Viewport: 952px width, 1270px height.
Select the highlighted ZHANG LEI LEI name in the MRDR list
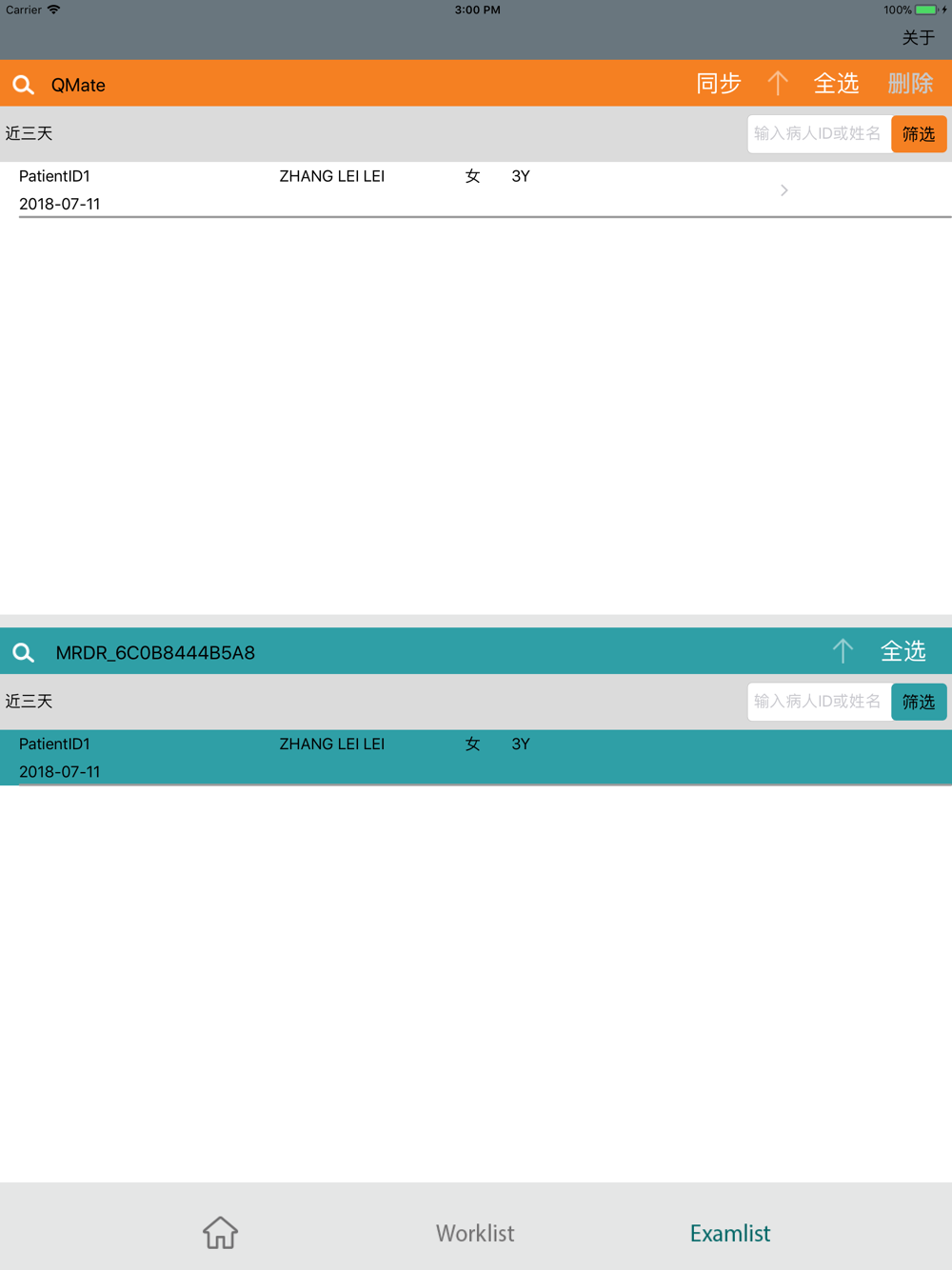pos(332,744)
